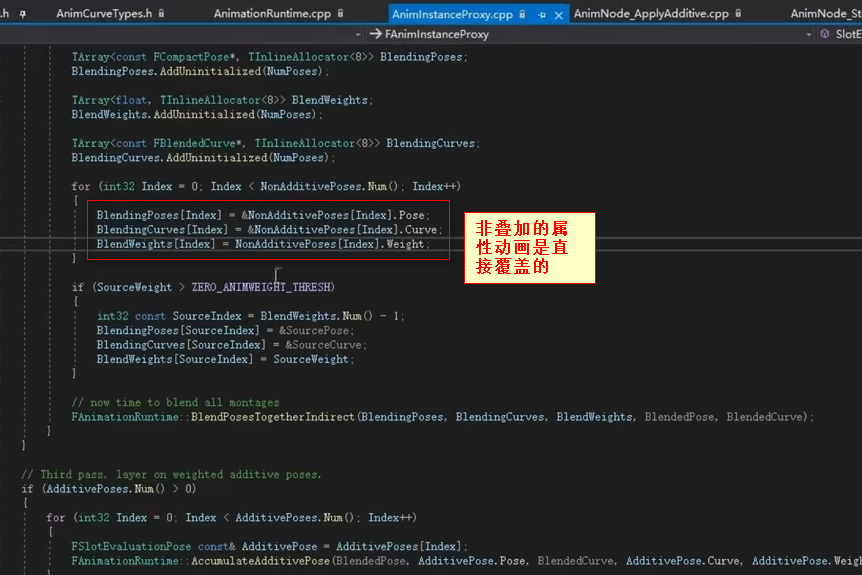Open the SlotE member dropdown list
The width and height of the screenshot is (862, 575).
(847, 34)
